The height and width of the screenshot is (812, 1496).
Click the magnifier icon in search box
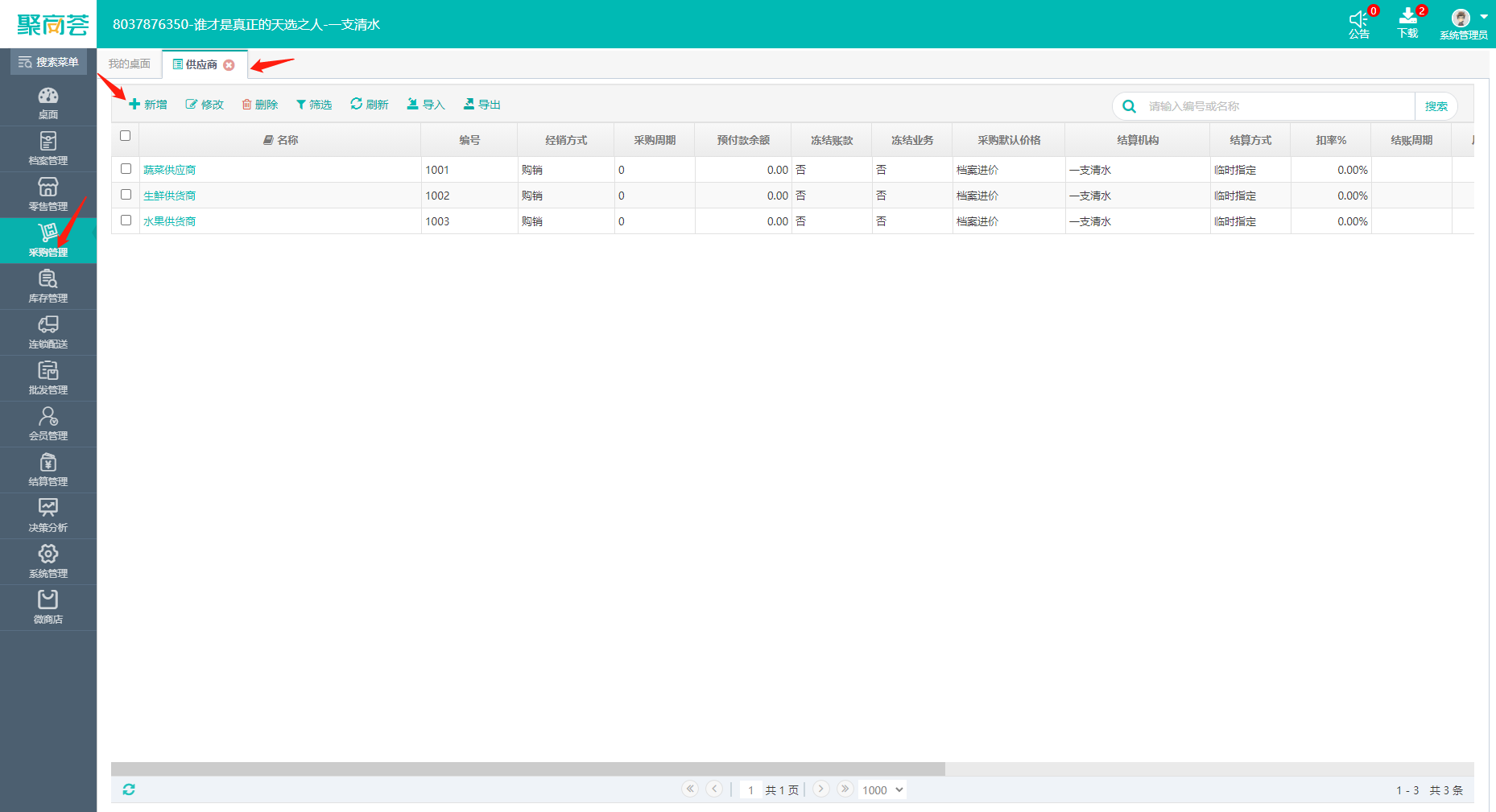1129,106
